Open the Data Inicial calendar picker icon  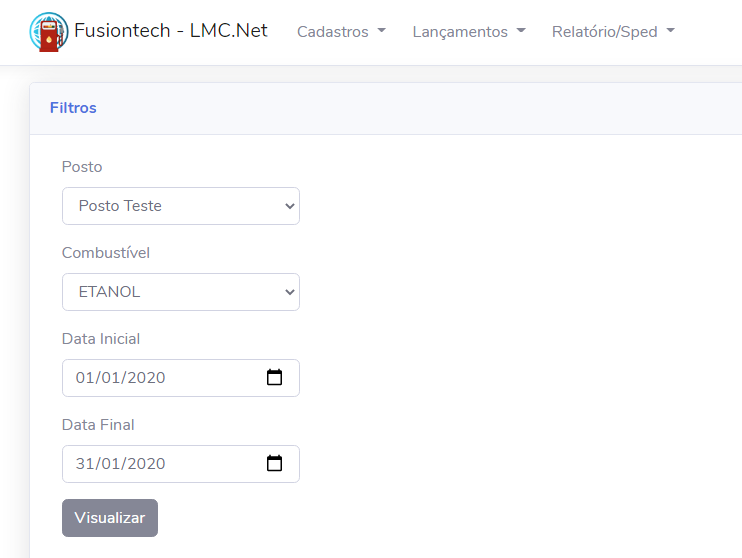click(274, 377)
